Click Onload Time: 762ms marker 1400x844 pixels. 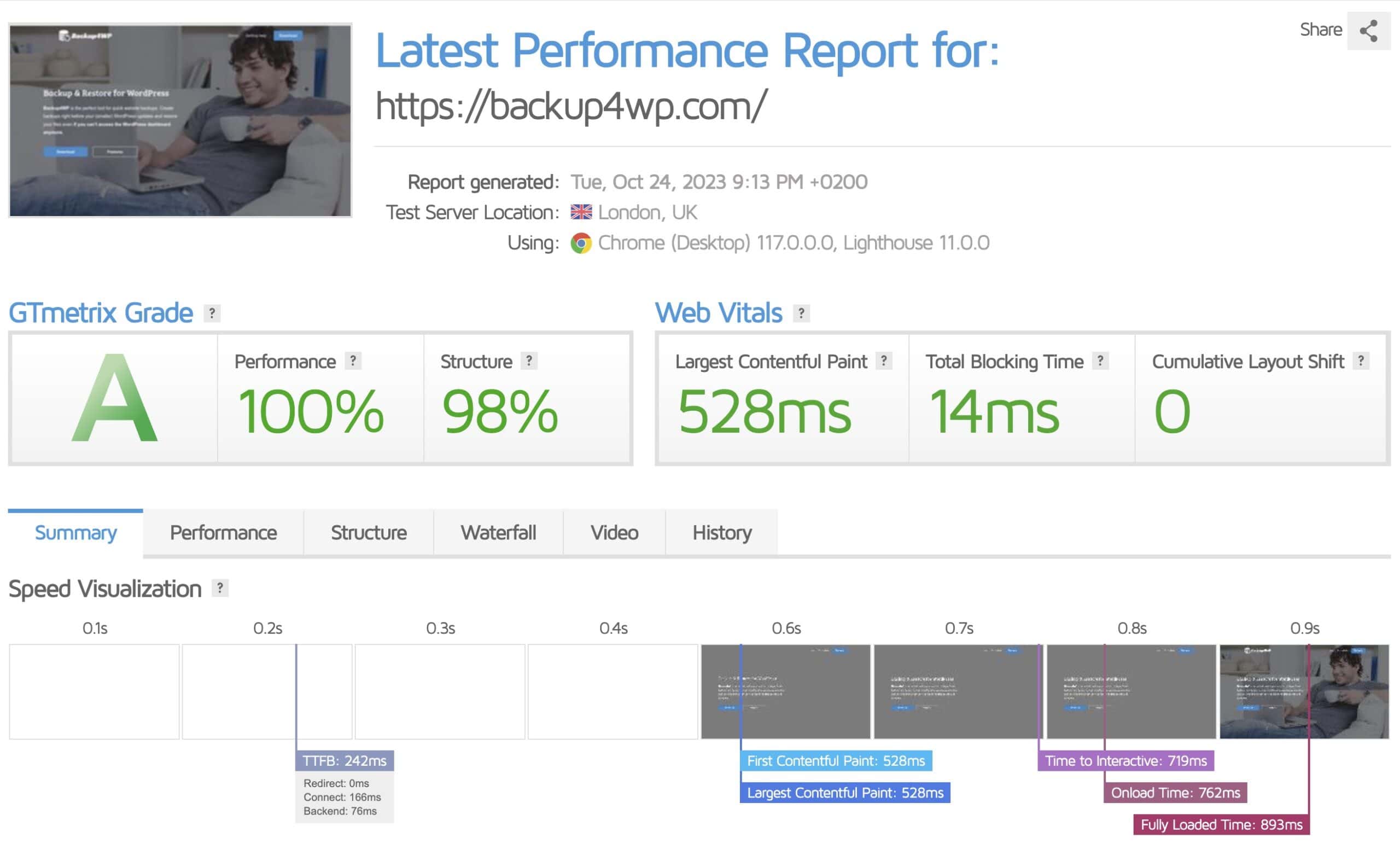(1175, 792)
